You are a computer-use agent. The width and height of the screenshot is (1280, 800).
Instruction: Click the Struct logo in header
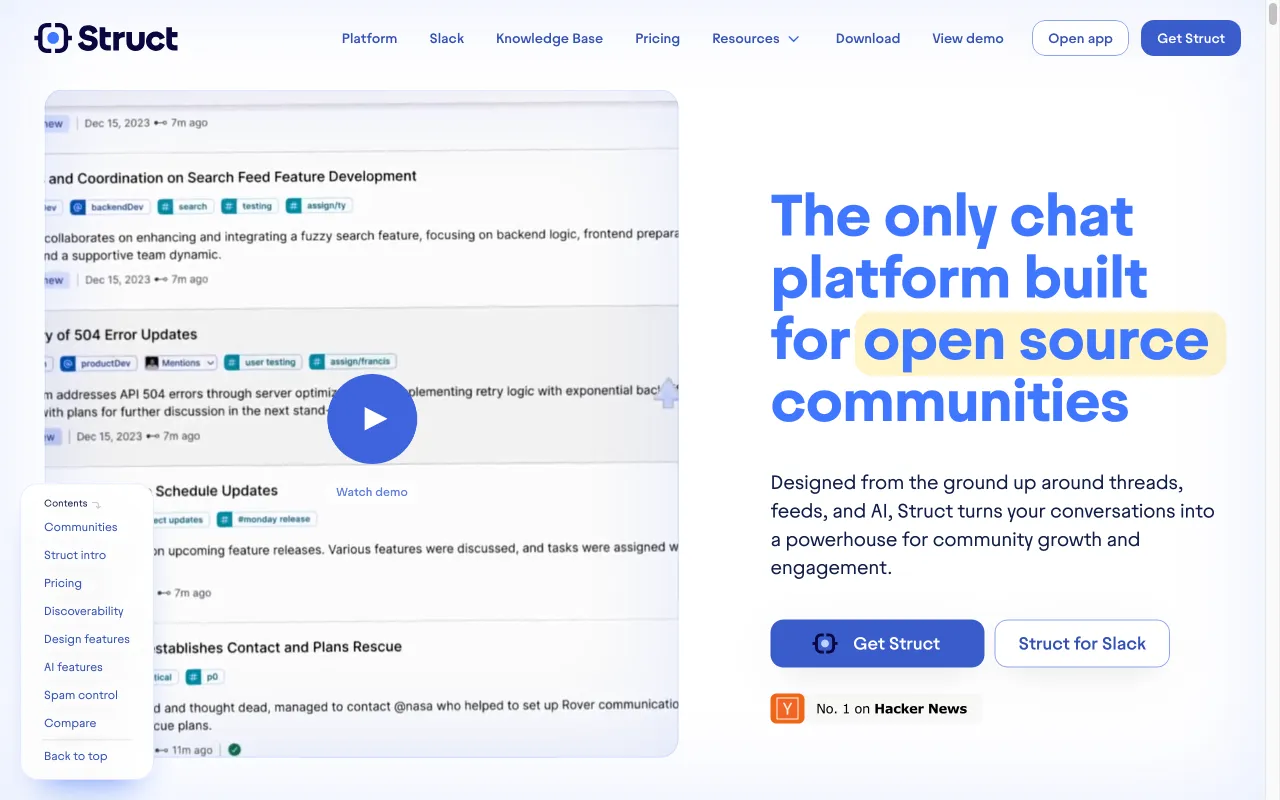[x=106, y=38]
